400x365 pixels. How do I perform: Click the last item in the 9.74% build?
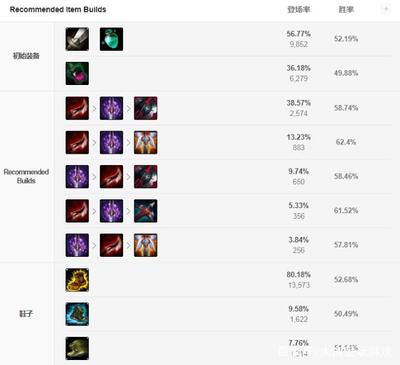point(146,177)
